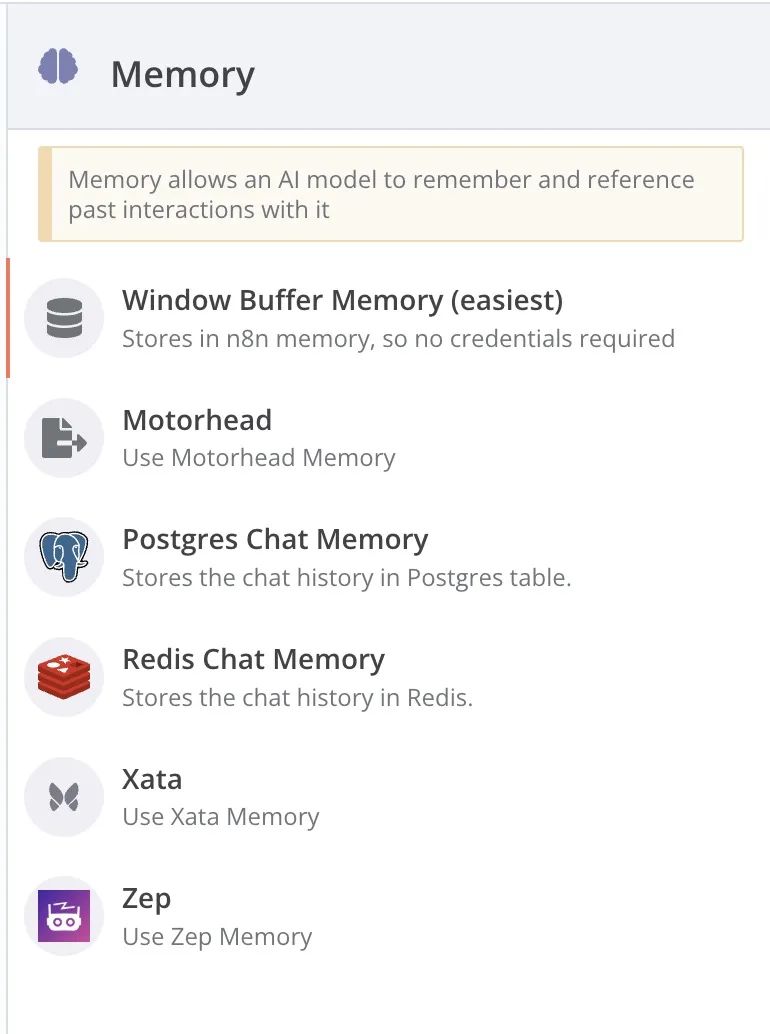Select the "Window Buffer Memory (easiest)" title
The height and width of the screenshot is (1034, 770).
(x=342, y=300)
